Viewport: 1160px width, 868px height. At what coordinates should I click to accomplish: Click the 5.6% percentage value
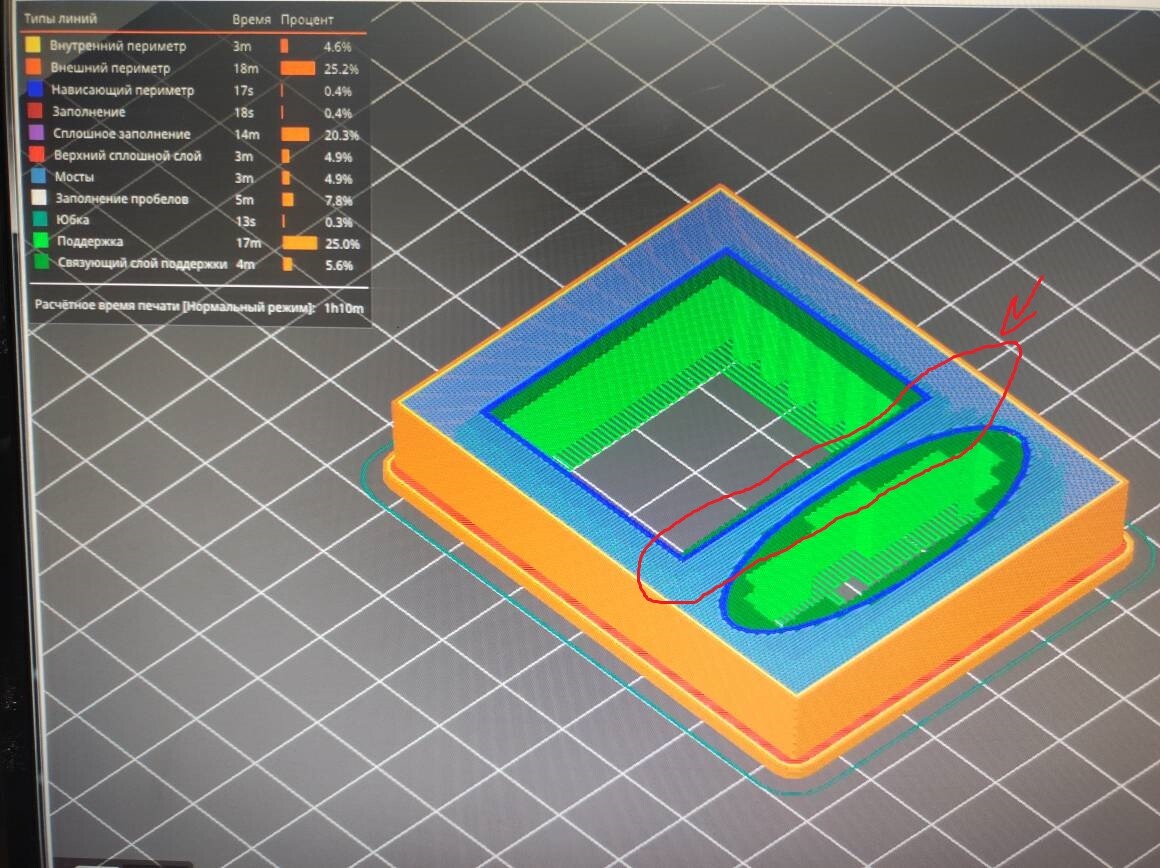coord(340,266)
